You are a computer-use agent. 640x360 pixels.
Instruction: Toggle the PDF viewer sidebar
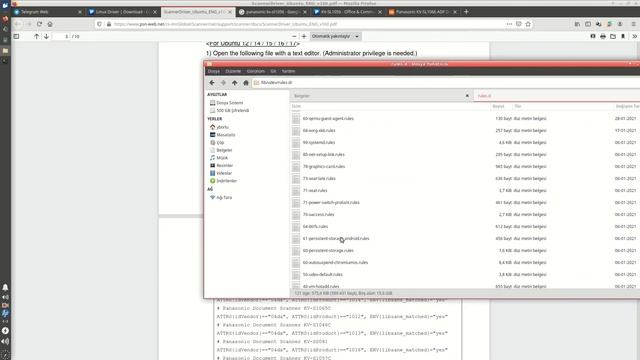16,36
